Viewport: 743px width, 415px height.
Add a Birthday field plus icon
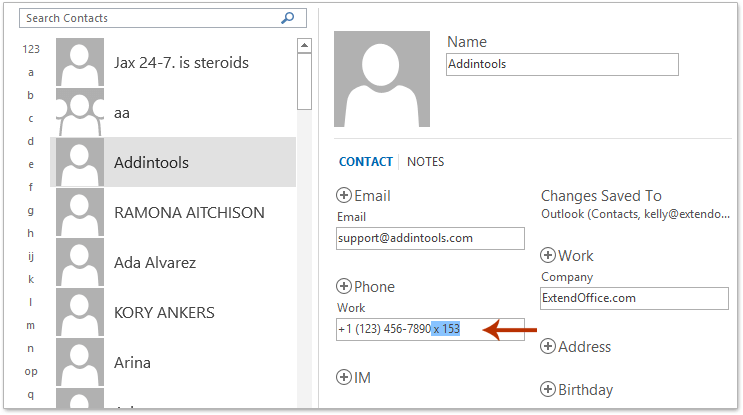pyautogui.click(x=548, y=389)
